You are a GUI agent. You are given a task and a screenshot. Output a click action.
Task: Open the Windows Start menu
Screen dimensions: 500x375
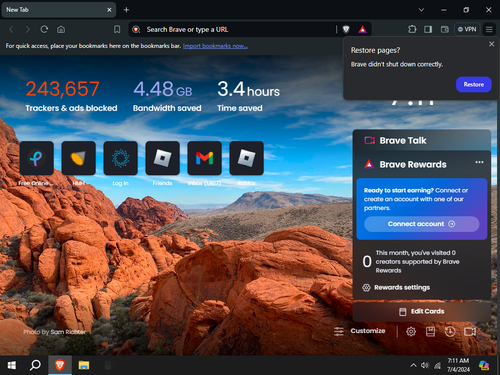pos(12,365)
